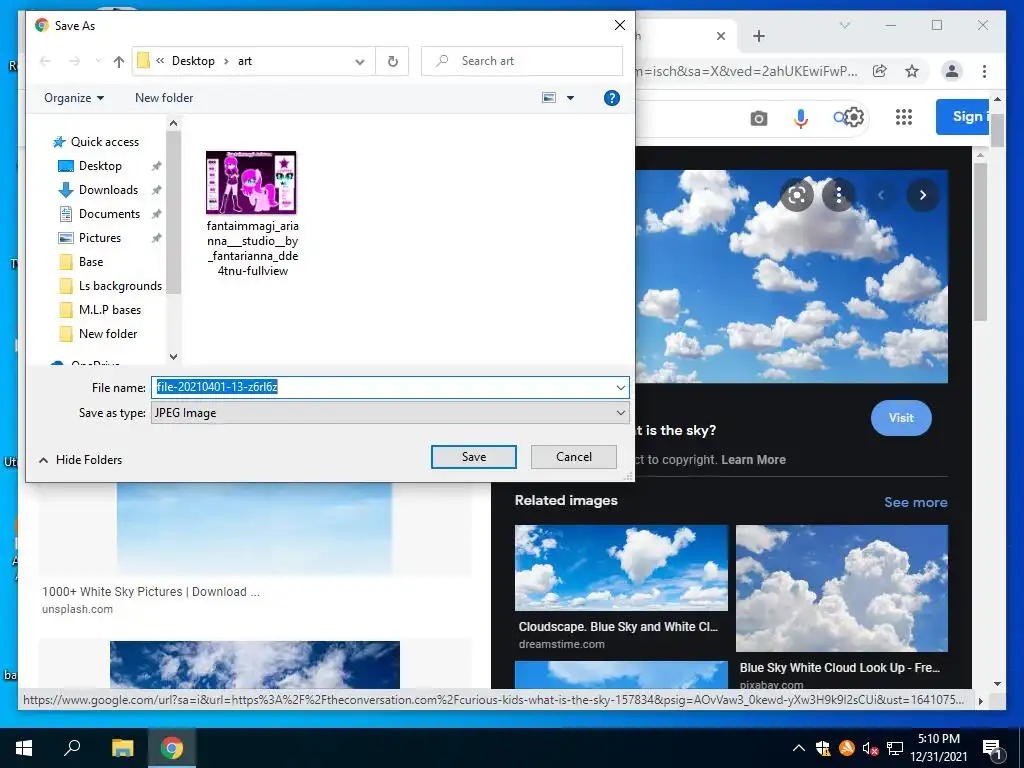Open Google apps grid

pos(903,118)
